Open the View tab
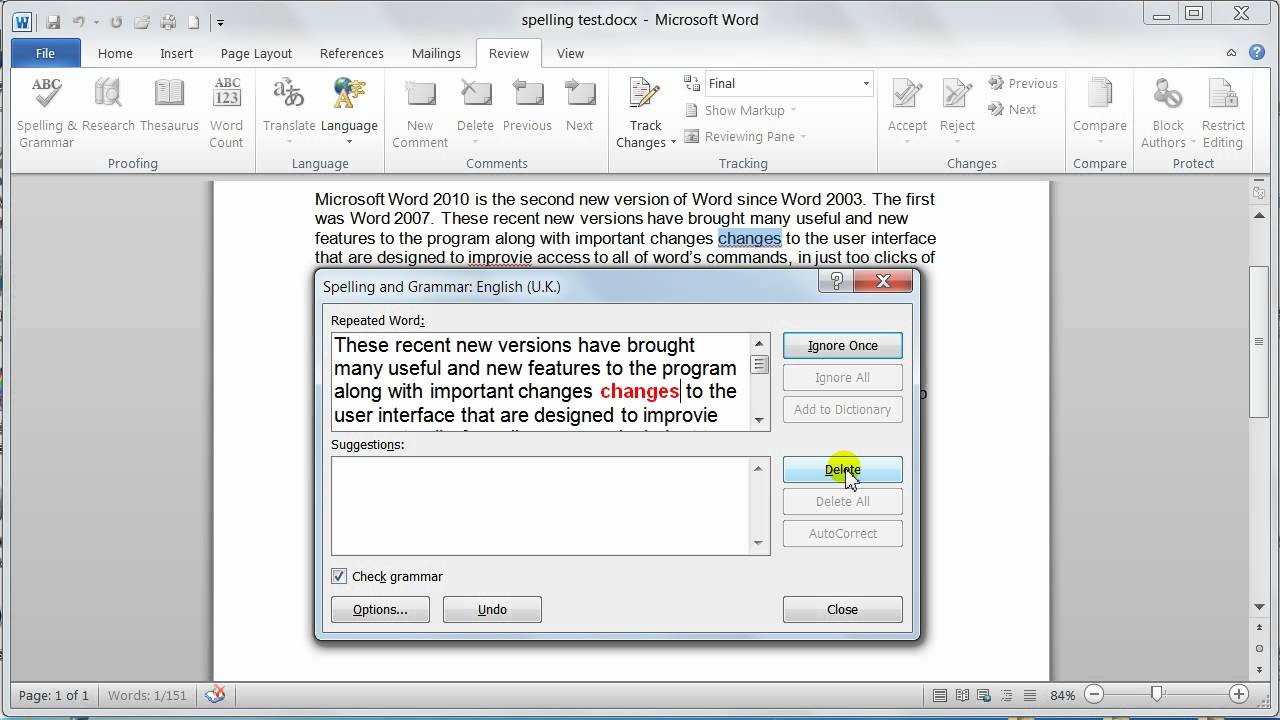 [570, 54]
